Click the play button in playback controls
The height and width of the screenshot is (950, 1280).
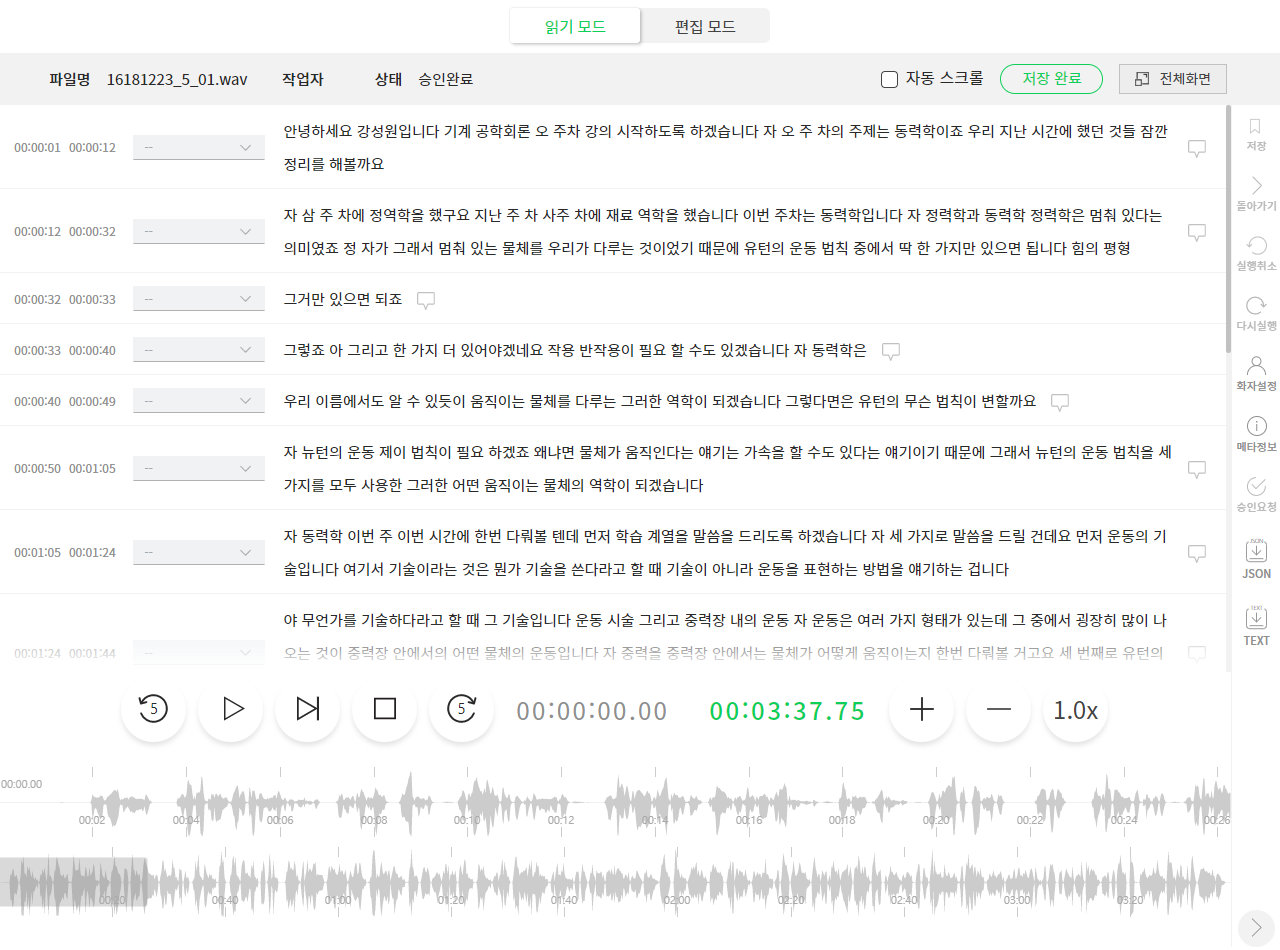[231, 709]
